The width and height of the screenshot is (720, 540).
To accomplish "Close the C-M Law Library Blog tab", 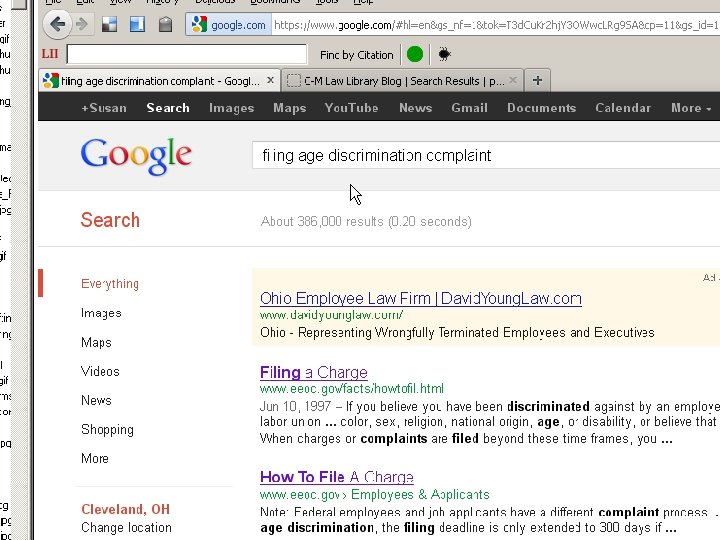I will 513,80.
